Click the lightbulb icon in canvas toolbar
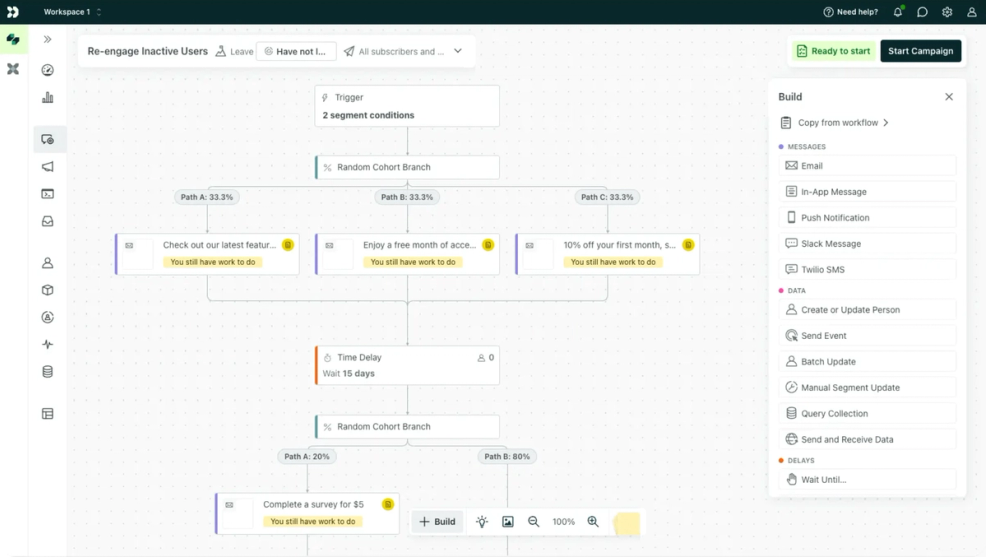Viewport: 986px width, 557px height. tap(482, 522)
